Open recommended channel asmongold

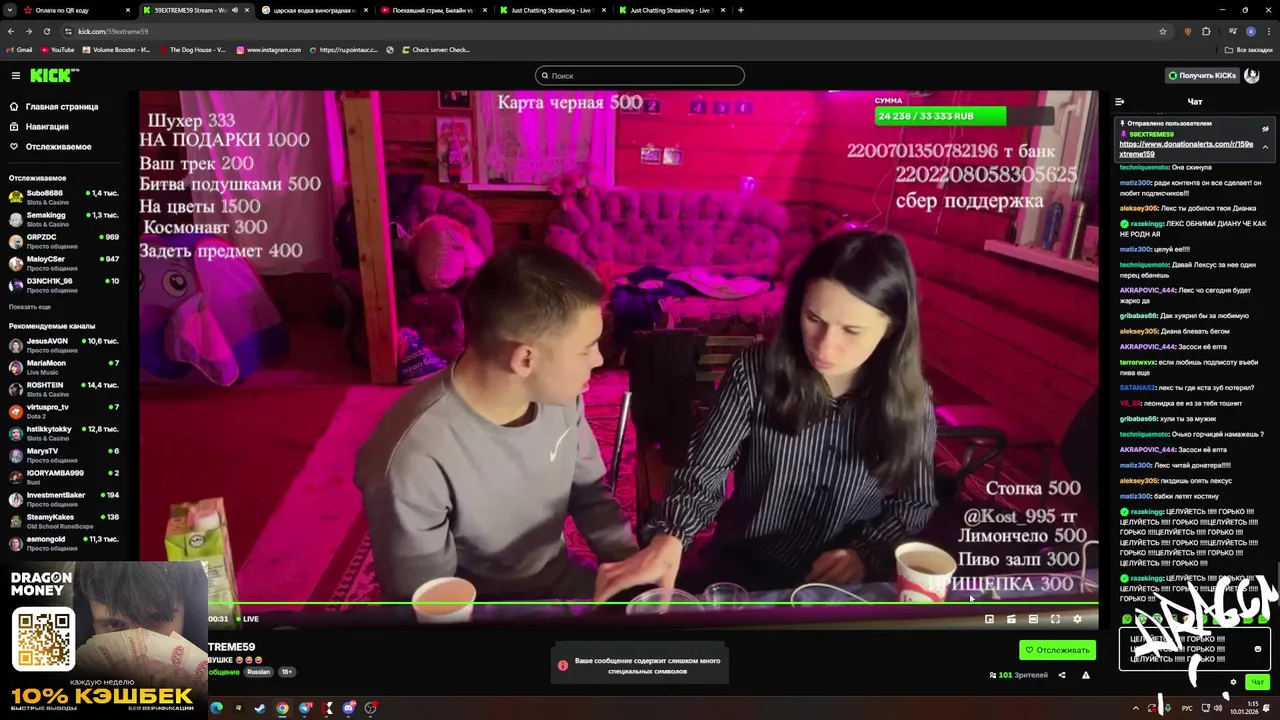[64, 543]
